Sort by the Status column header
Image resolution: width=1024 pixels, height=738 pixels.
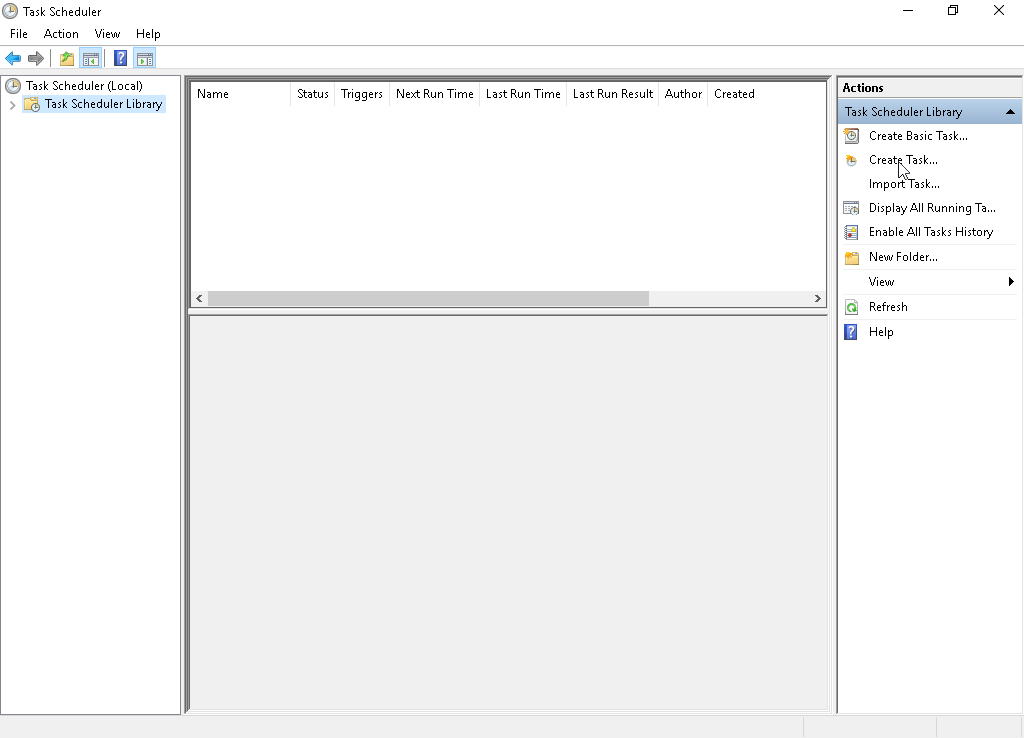(x=312, y=94)
